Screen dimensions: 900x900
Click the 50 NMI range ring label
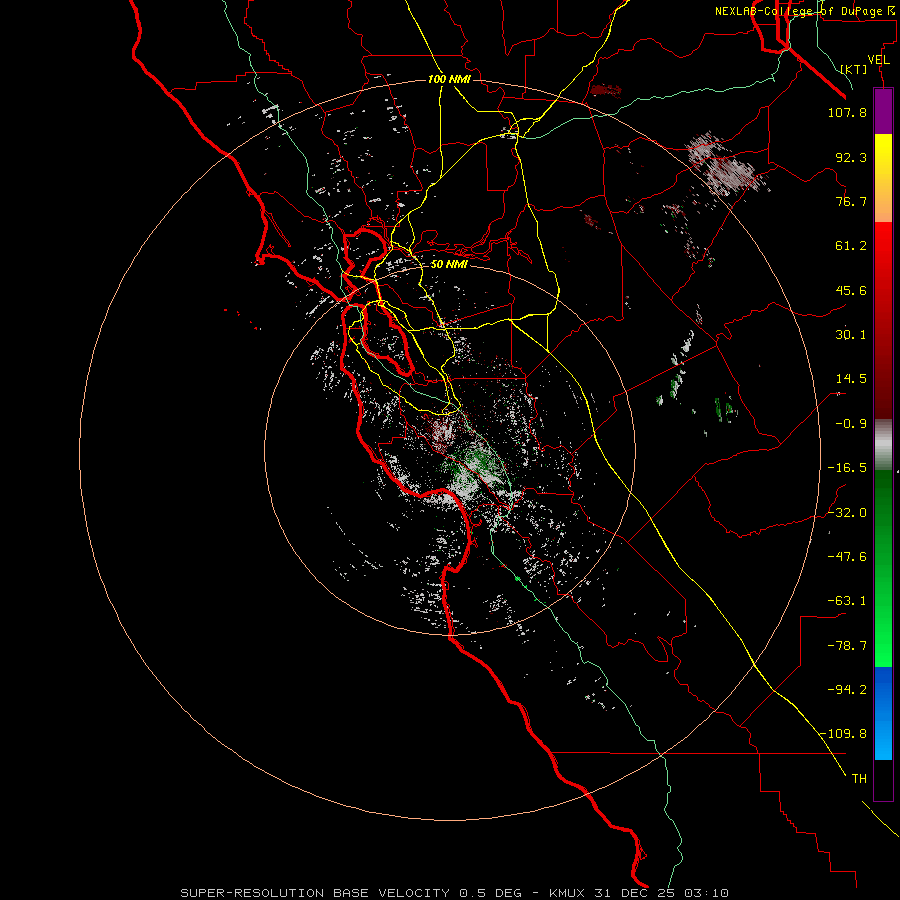449,264
